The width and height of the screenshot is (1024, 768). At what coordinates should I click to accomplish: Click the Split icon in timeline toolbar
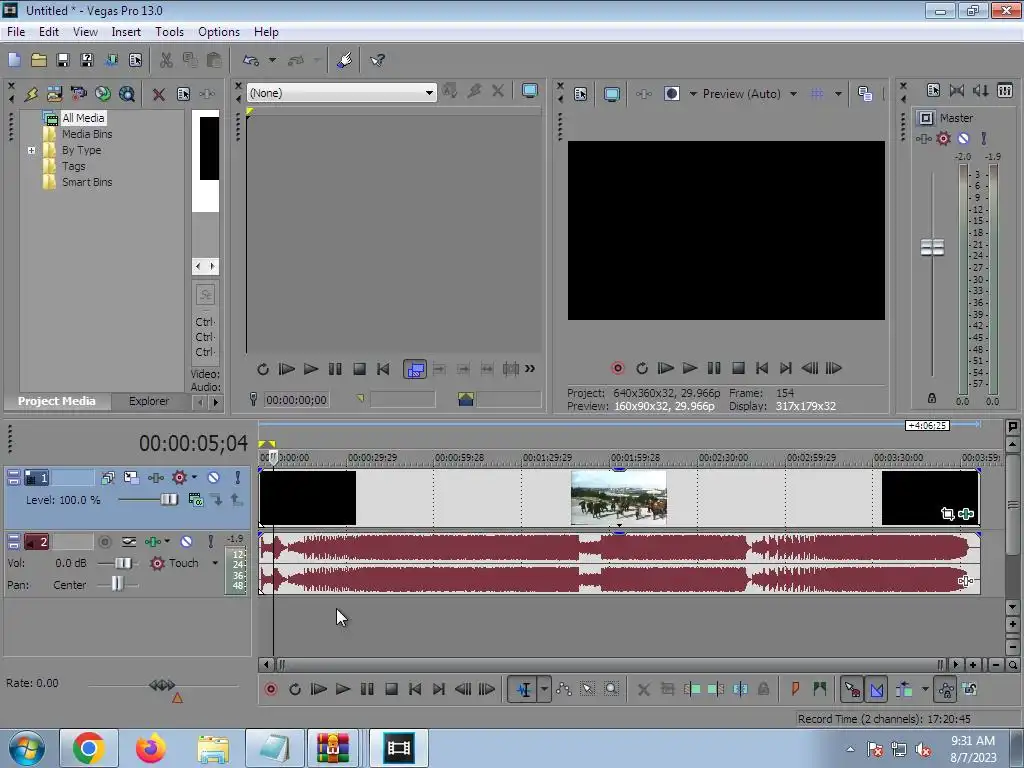(740, 689)
